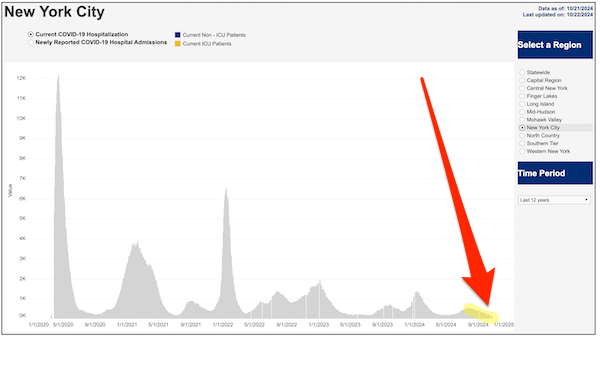This screenshot has height=380, width=600.
Task: Choose the Capital Region option
Action: pos(522,80)
